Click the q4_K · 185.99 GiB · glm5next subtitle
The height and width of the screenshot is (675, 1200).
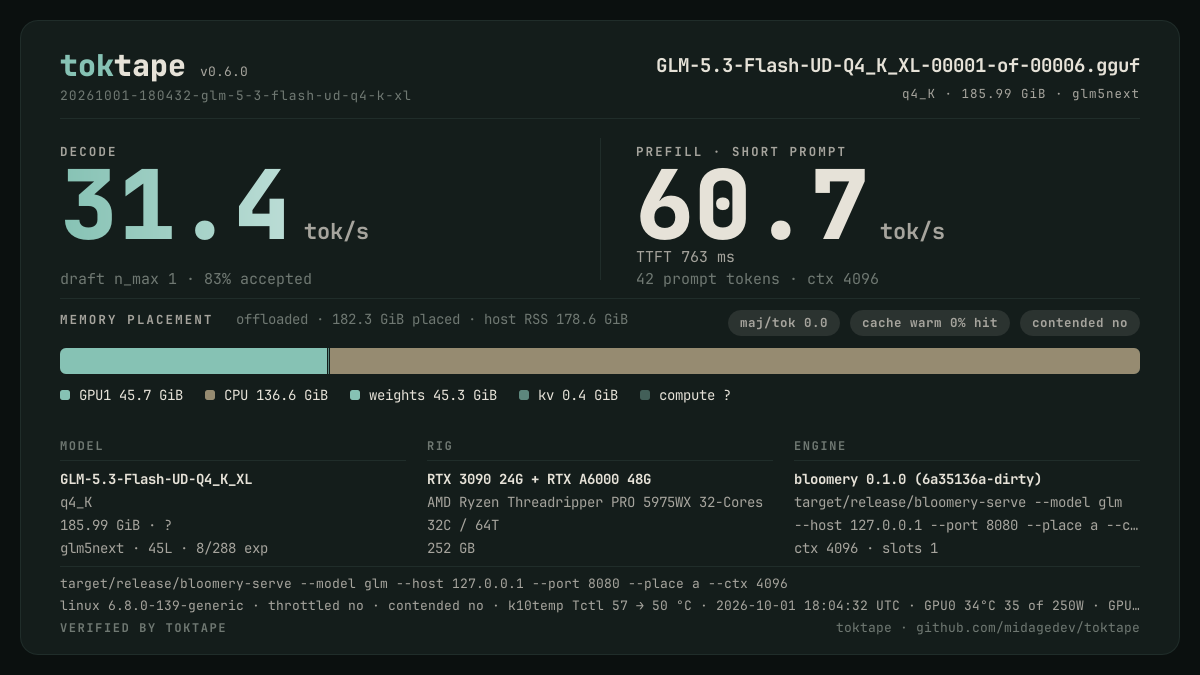pos(1021,94)
